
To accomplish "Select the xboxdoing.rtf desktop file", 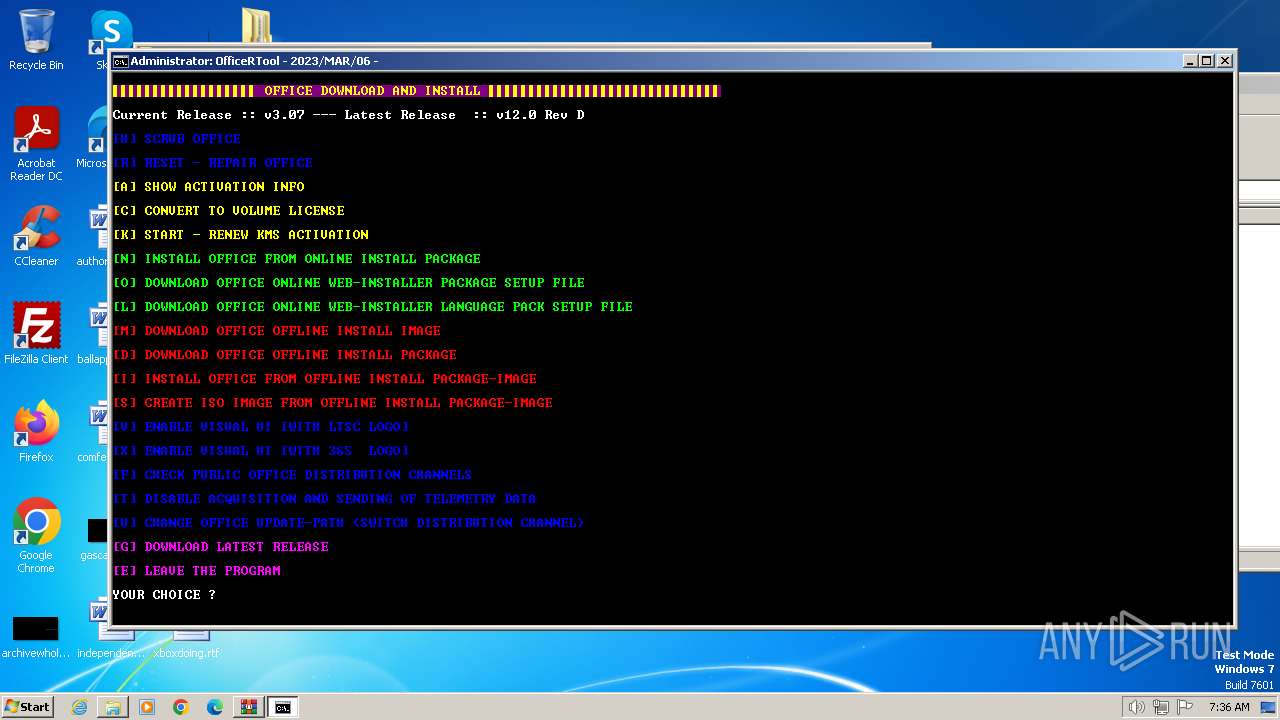I will (x=186, y=646).
